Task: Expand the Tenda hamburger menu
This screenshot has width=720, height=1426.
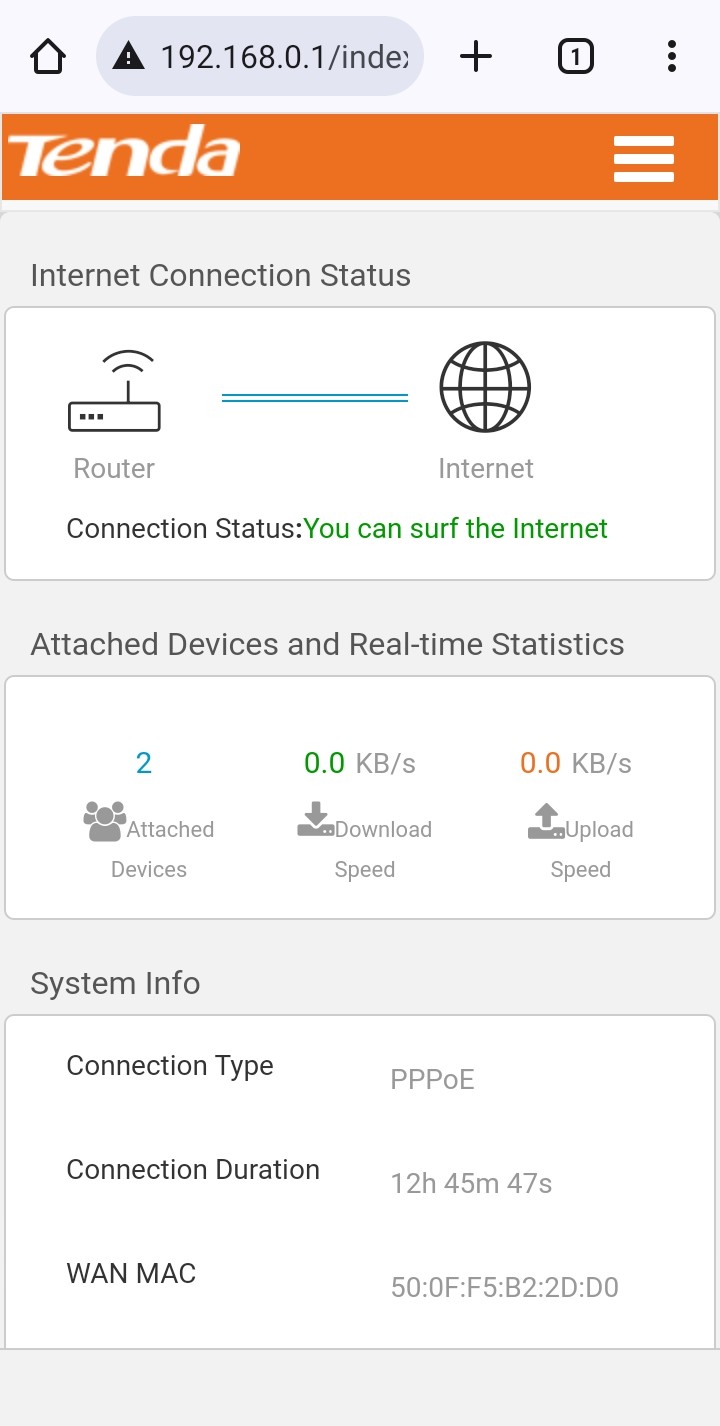Action: coord(643,160)
